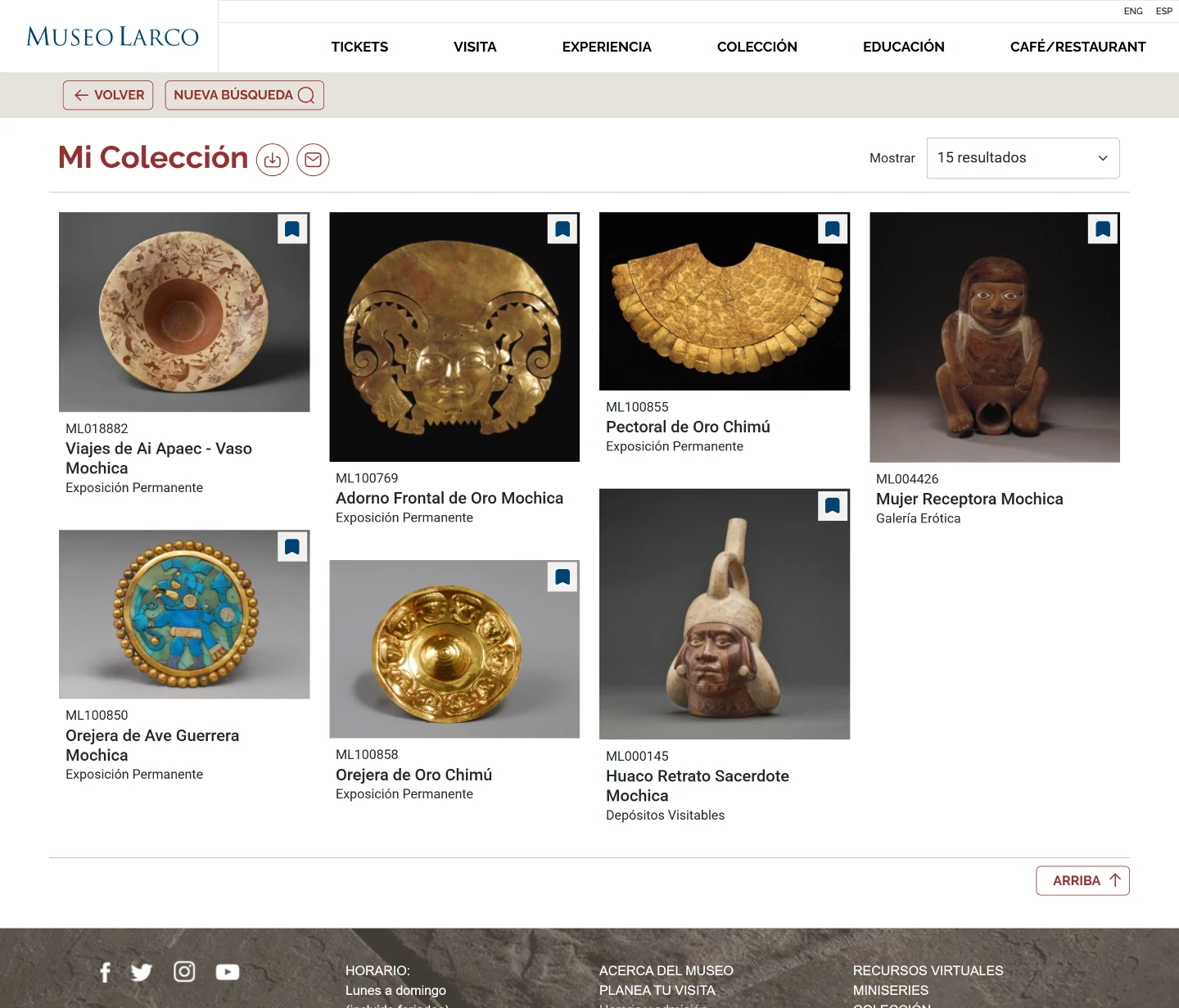Screen dimensions: 1179x1008
Task: Toggle bookmark on Viajes de Ai Apaec vase
Action: pos(292,229)
